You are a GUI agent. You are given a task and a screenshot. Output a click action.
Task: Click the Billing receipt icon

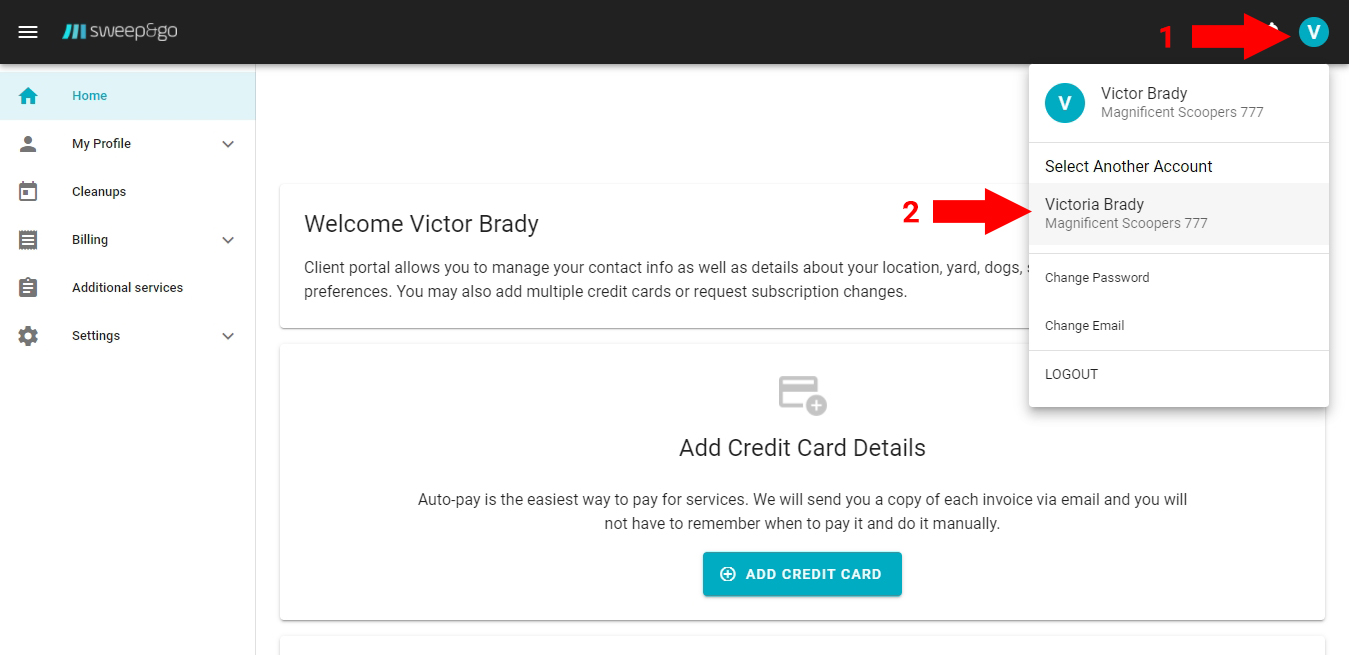(x=28, y=240)
